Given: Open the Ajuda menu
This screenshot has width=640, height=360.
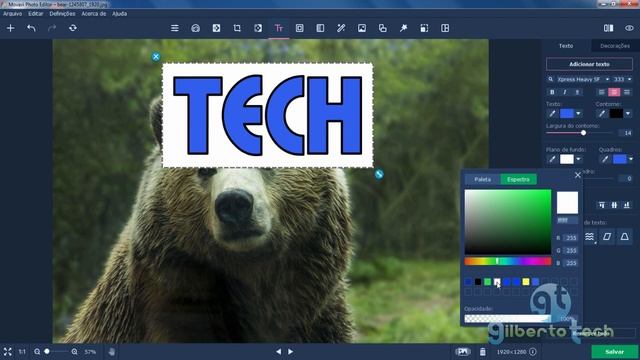Looking at the screenshot, I should [x=120, y=13].
